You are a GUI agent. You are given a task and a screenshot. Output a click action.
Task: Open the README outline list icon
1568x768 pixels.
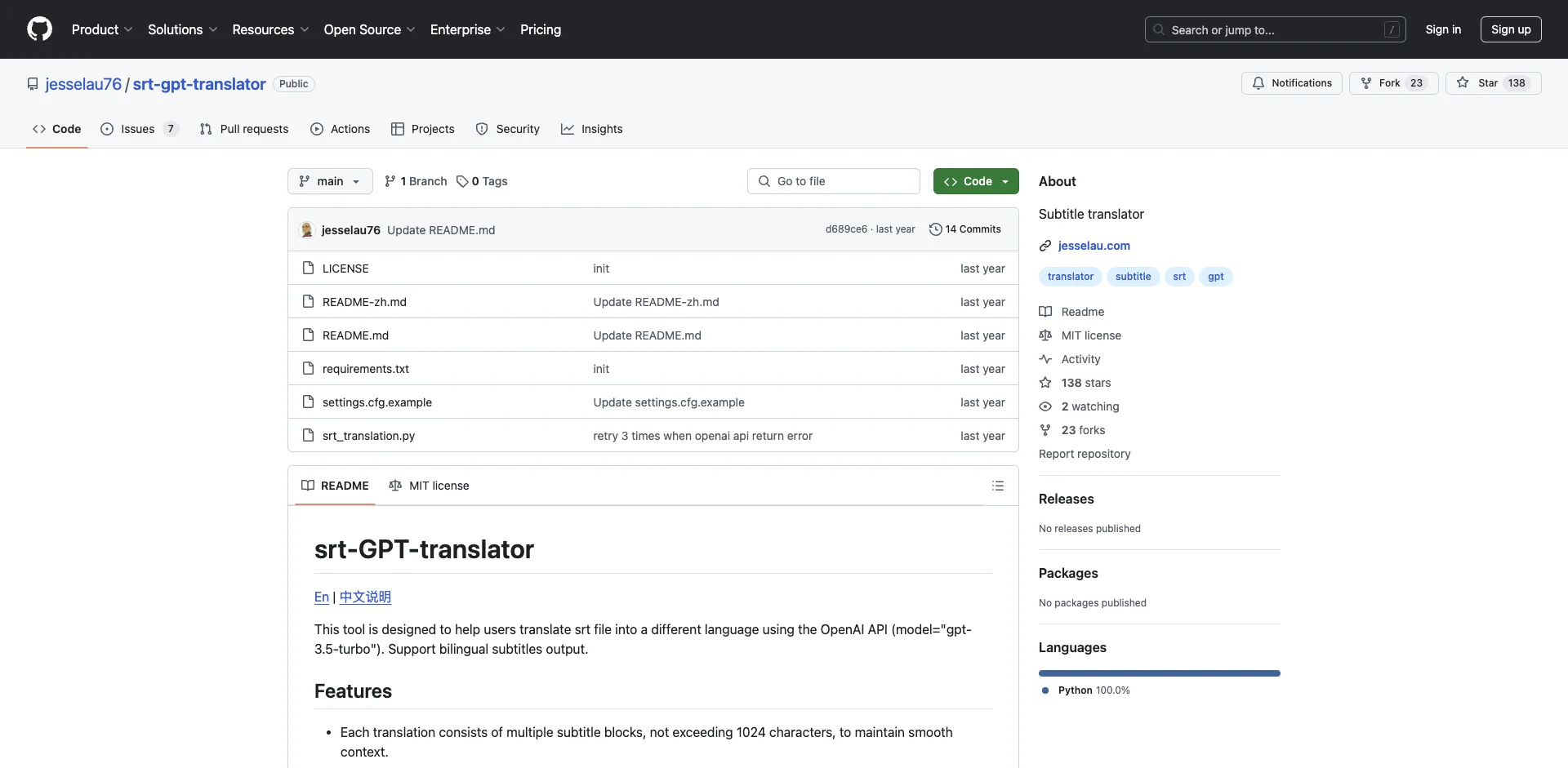click(997, 486)
